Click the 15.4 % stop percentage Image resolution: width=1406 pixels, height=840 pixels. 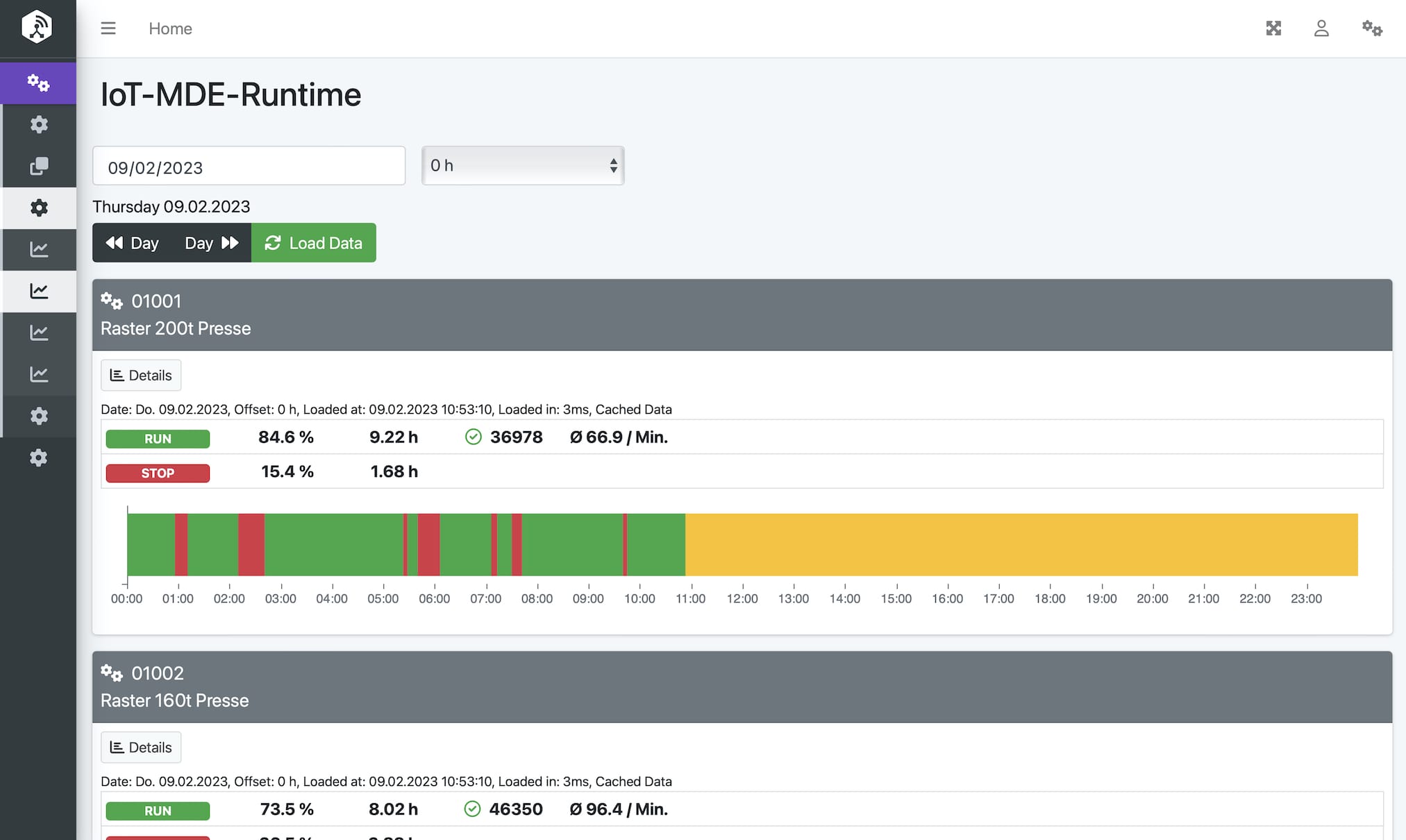287,472
